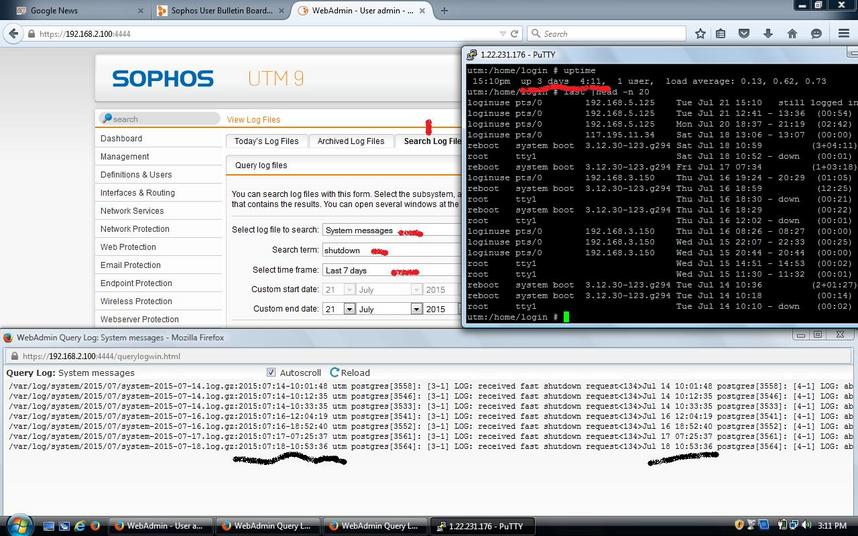Launch Firefox from the quick launch icons
This screenshot has width=858, height=536.
tap(95, 526)
